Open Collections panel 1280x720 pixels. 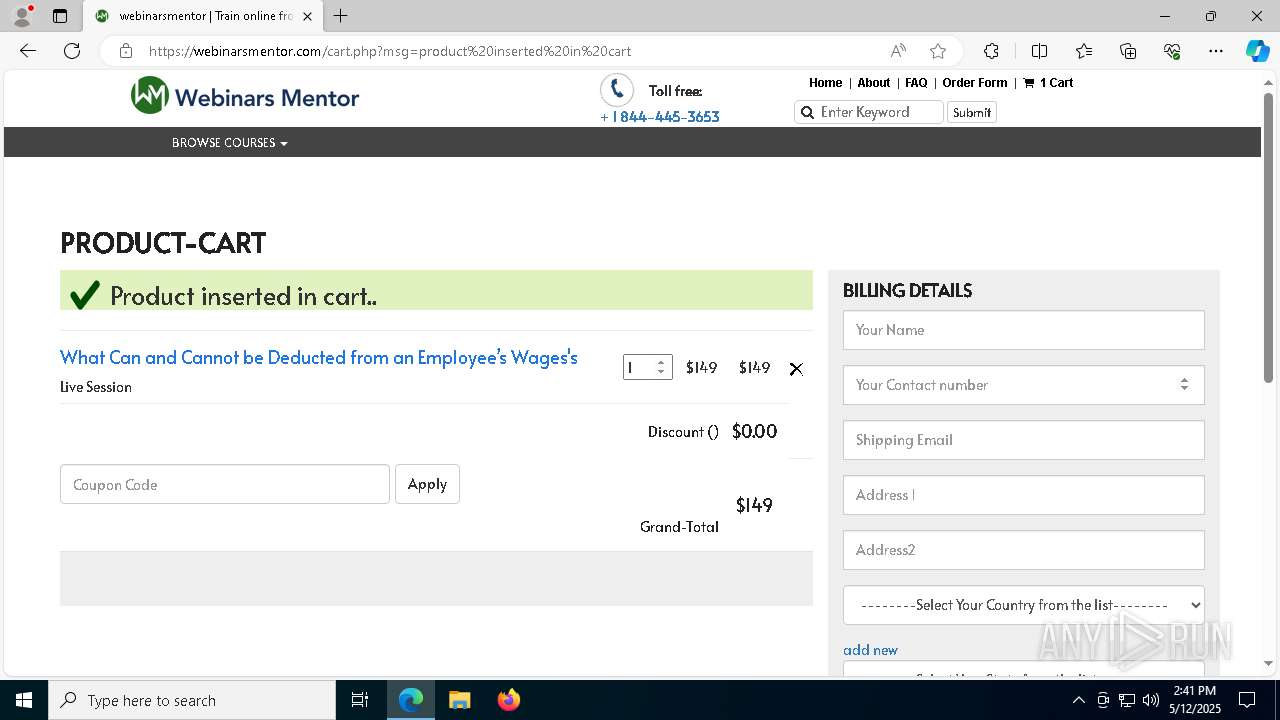1128,51
